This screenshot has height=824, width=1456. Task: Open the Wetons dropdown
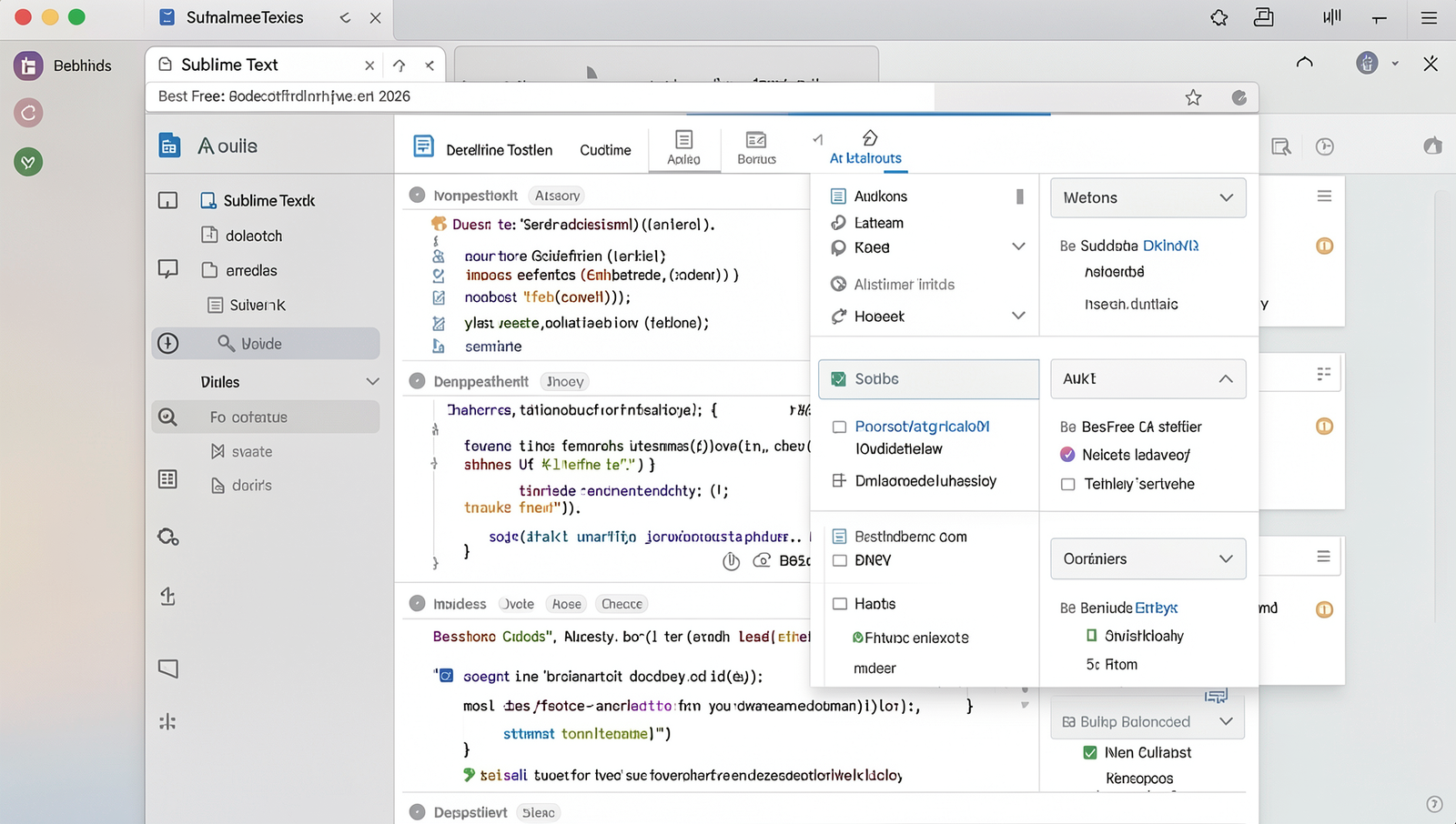click(x=1148, y=197)
